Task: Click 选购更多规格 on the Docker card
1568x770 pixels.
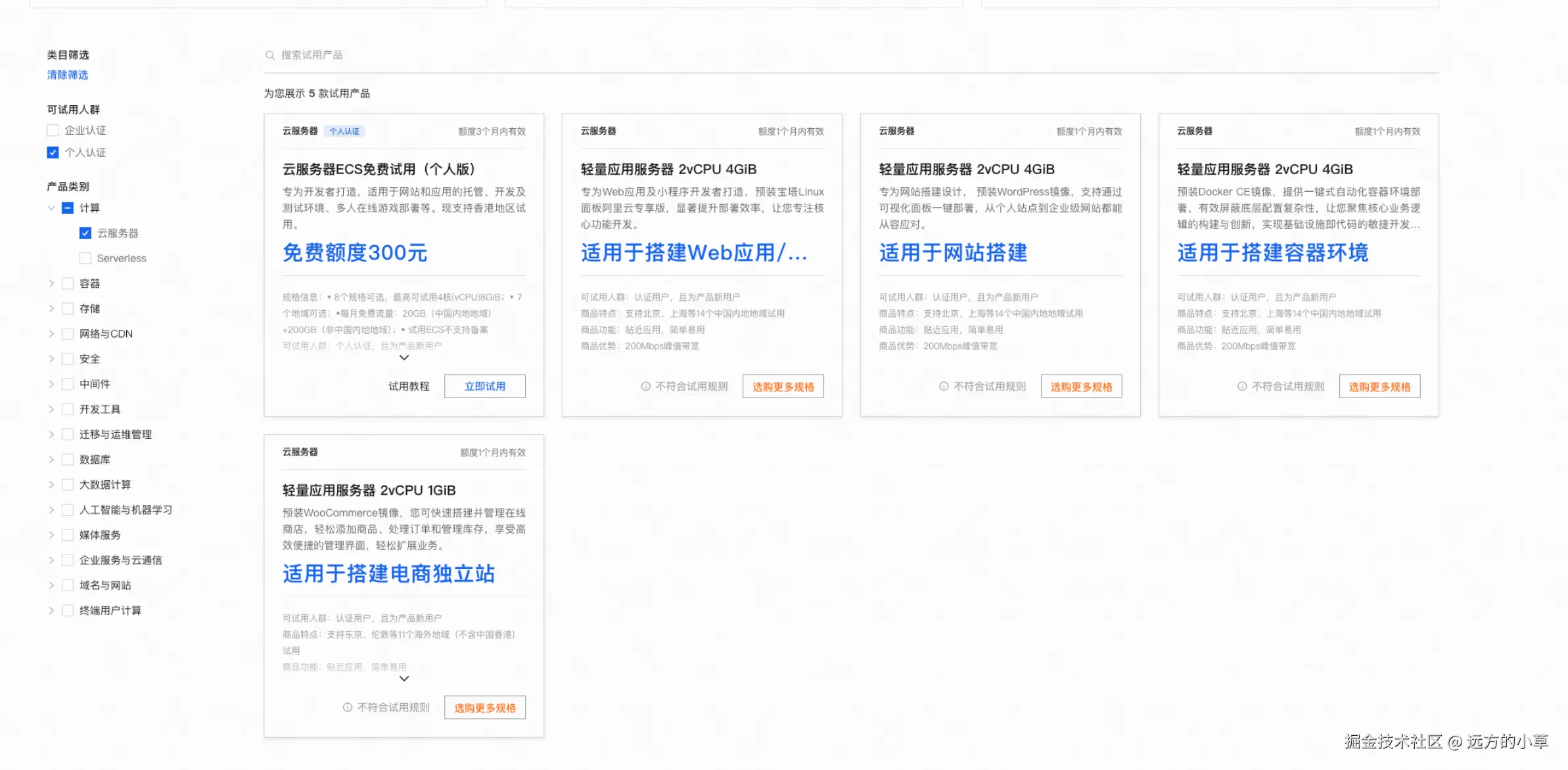Action: (x=1379, y=386)
